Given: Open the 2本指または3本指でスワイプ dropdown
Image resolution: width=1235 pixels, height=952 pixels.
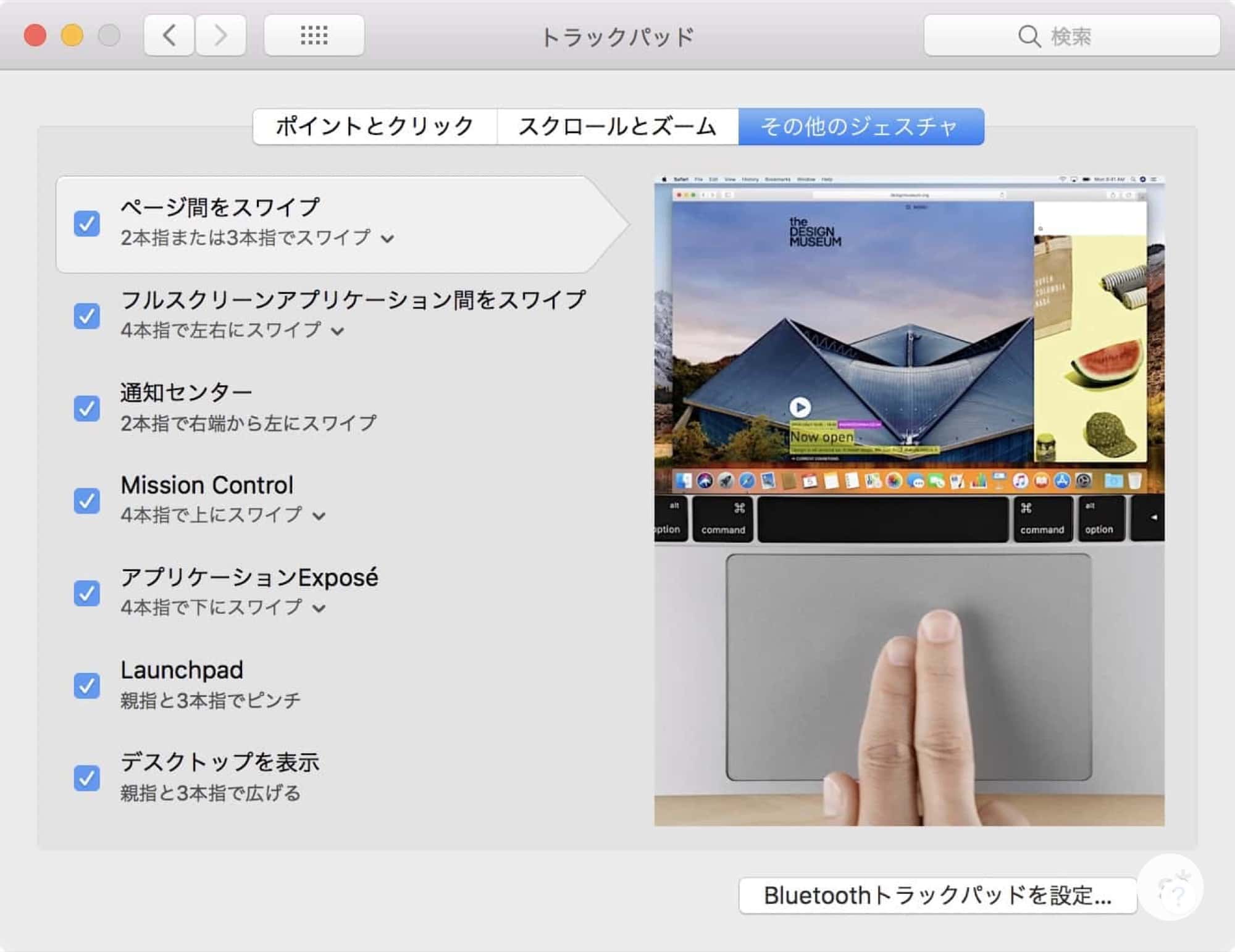Looking at the screenshot, I should [x=257, y=238].
